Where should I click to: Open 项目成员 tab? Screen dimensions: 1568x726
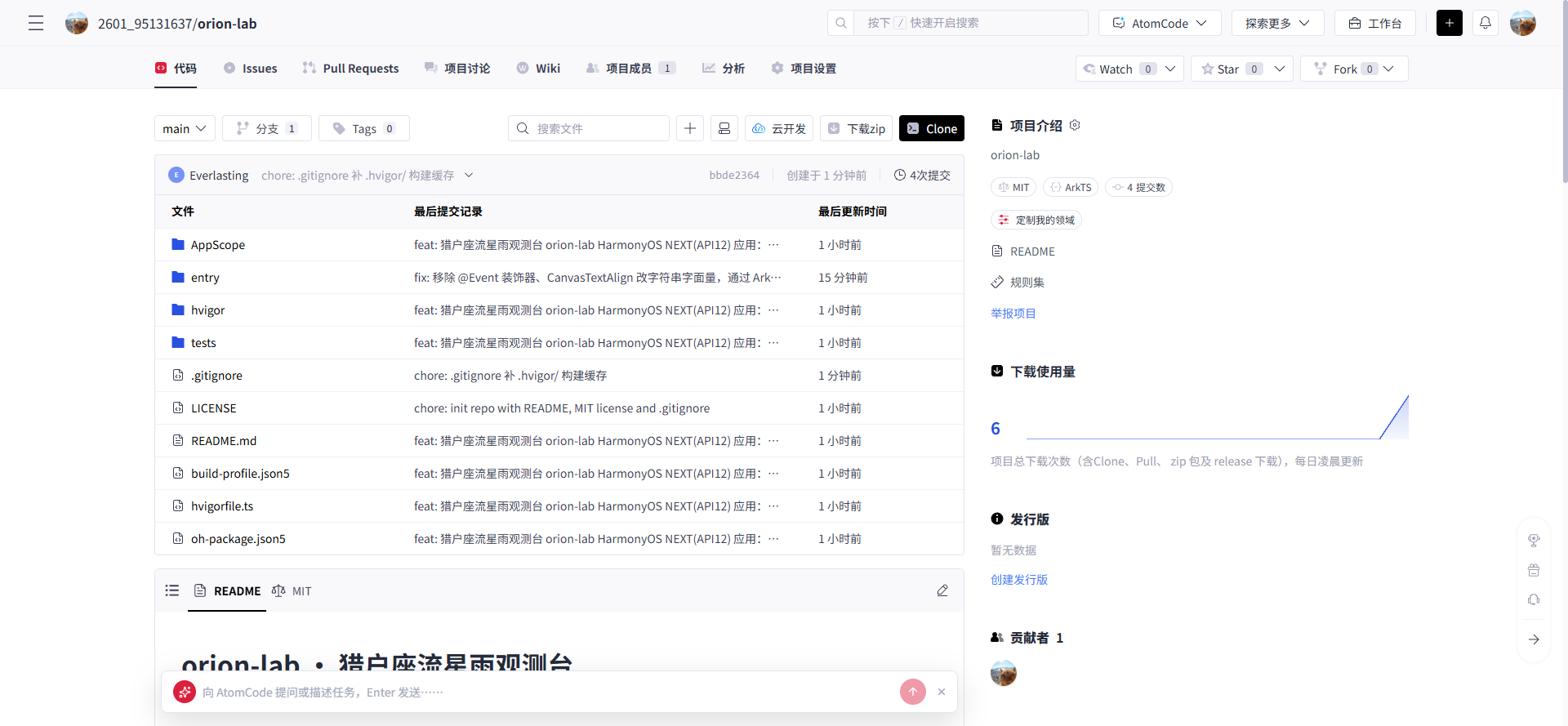pyautogui.click(x=630, y=69)
